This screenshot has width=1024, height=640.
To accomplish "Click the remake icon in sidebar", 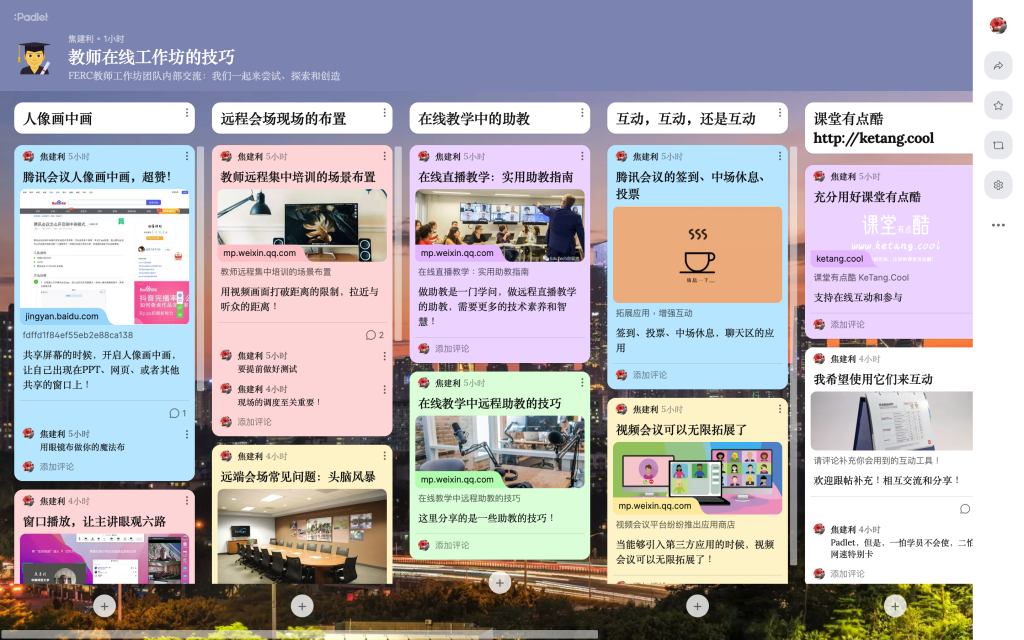I will click(998, 146).
